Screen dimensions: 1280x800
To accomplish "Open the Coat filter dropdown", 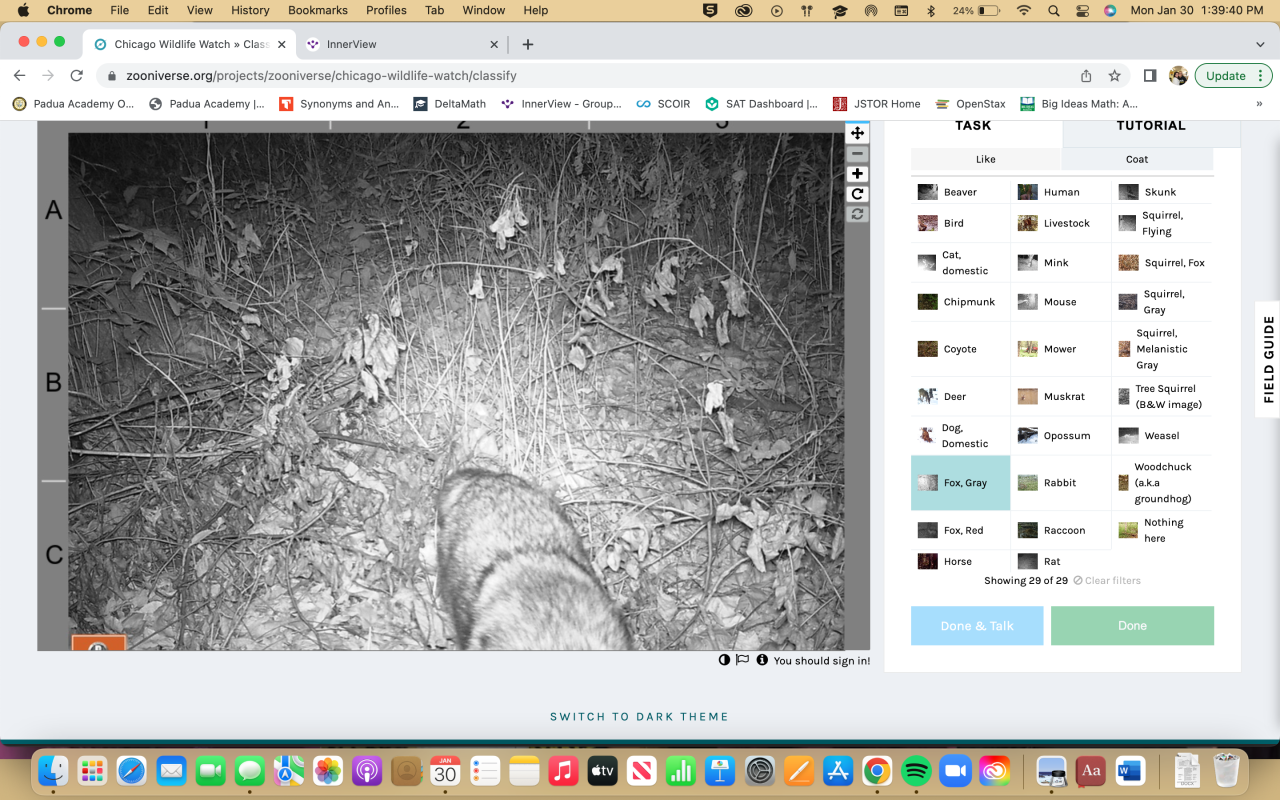I will (x=1137, y=159).
